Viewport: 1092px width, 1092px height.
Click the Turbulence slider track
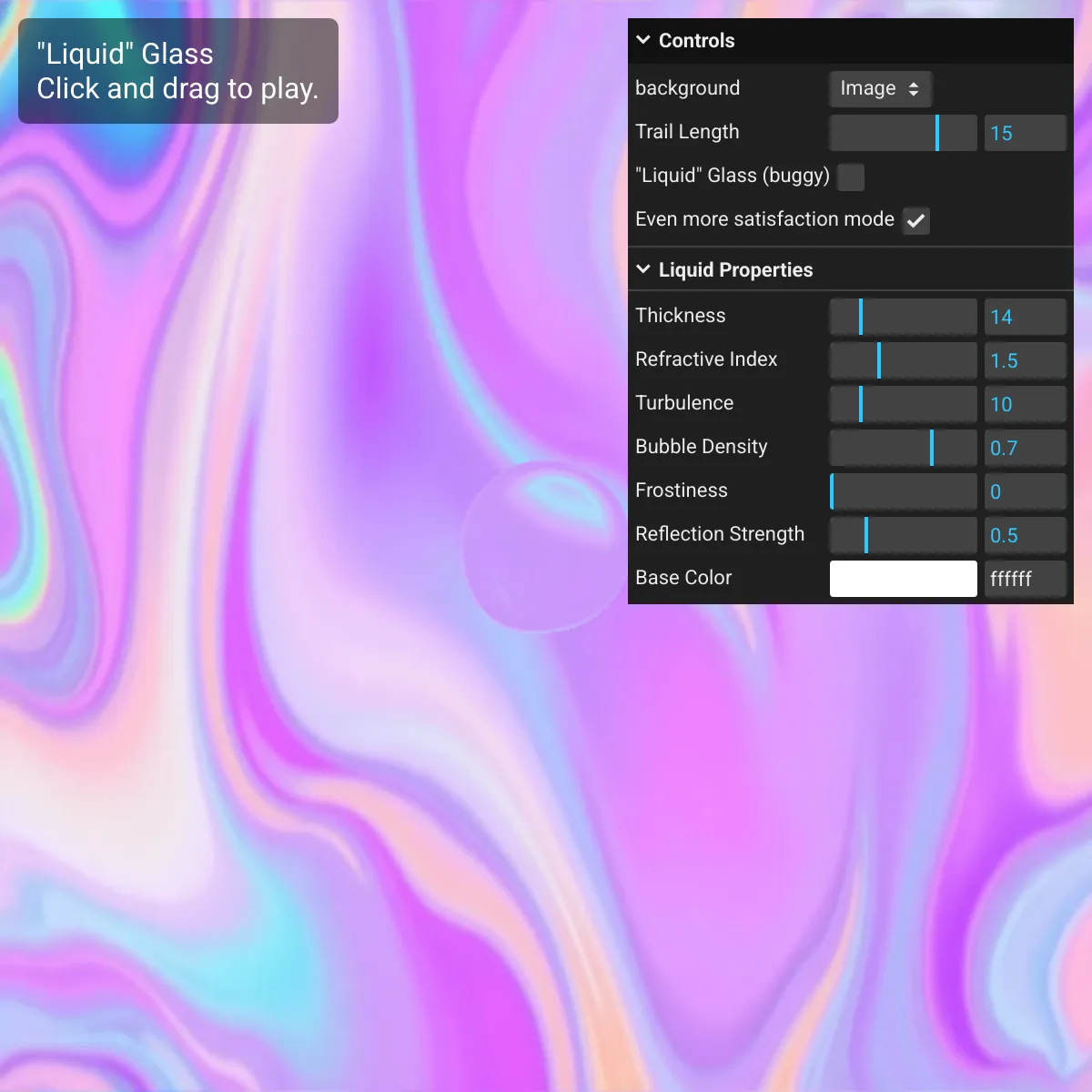point(903,404)
